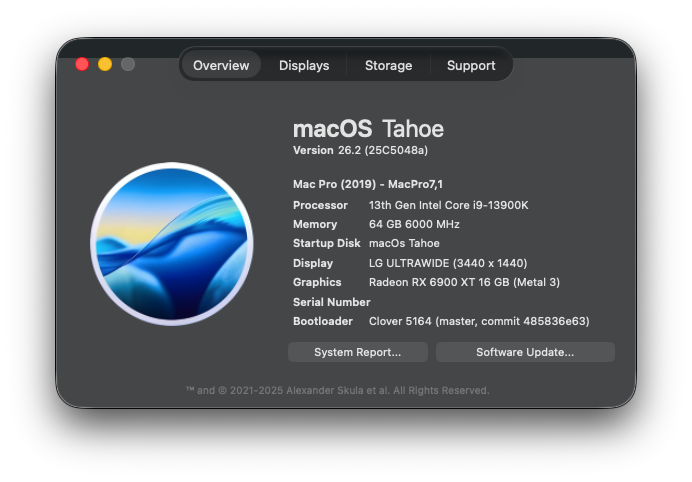The height and width of the screenshot is (482, 692).
Task: Open the Support tab
Action: point(471,65)
